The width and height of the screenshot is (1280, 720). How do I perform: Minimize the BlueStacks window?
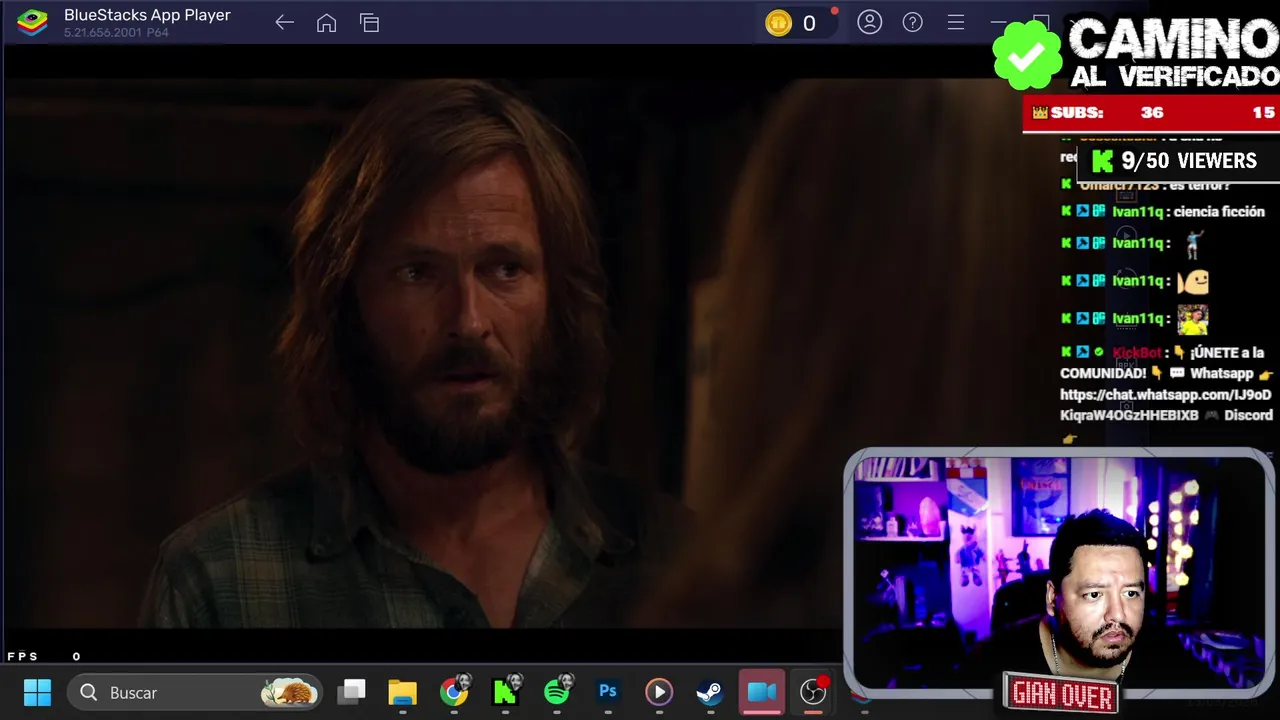(998, 22)
